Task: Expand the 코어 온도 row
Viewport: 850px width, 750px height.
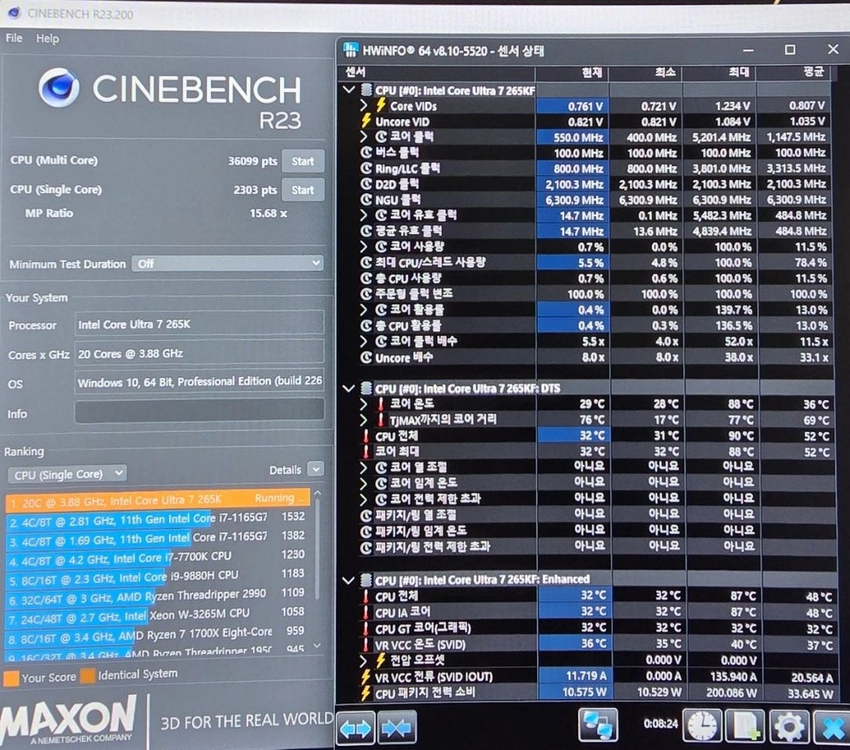Action: coord(364,404)
